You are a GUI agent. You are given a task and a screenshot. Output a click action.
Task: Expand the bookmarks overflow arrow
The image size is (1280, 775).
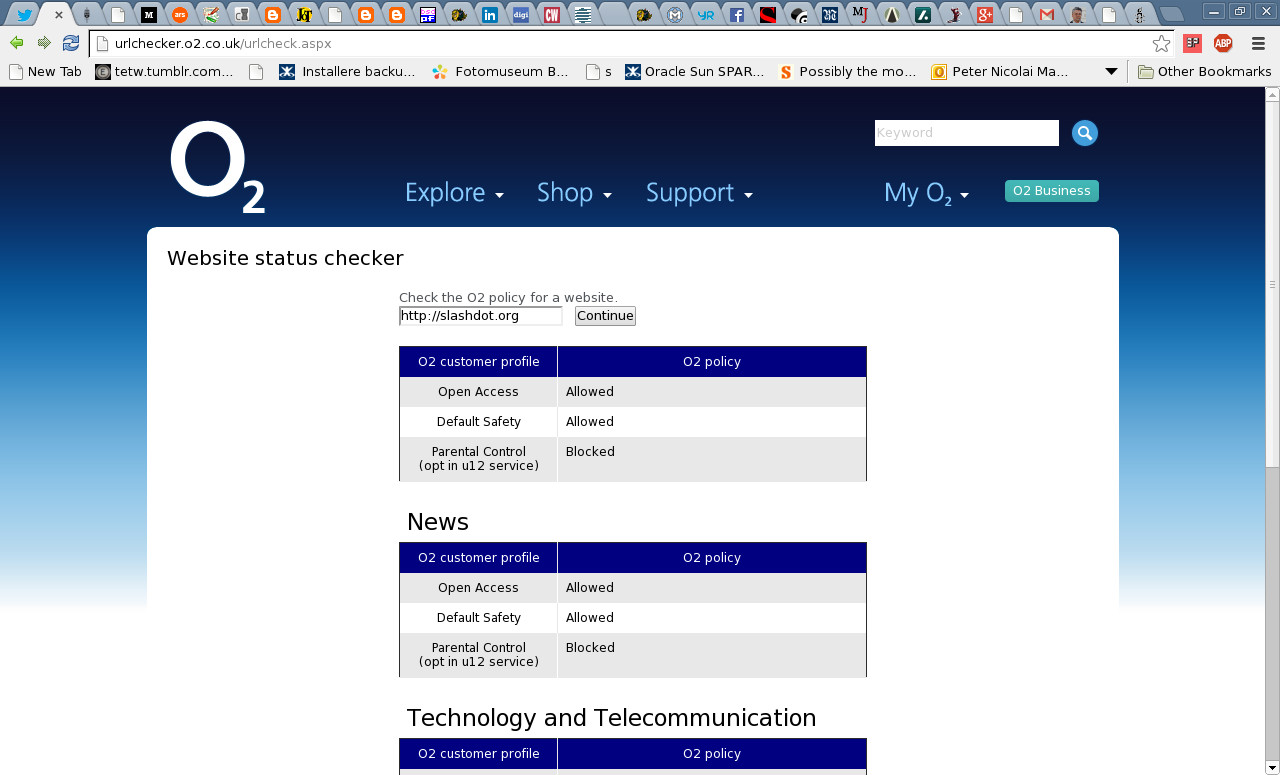1111,72
